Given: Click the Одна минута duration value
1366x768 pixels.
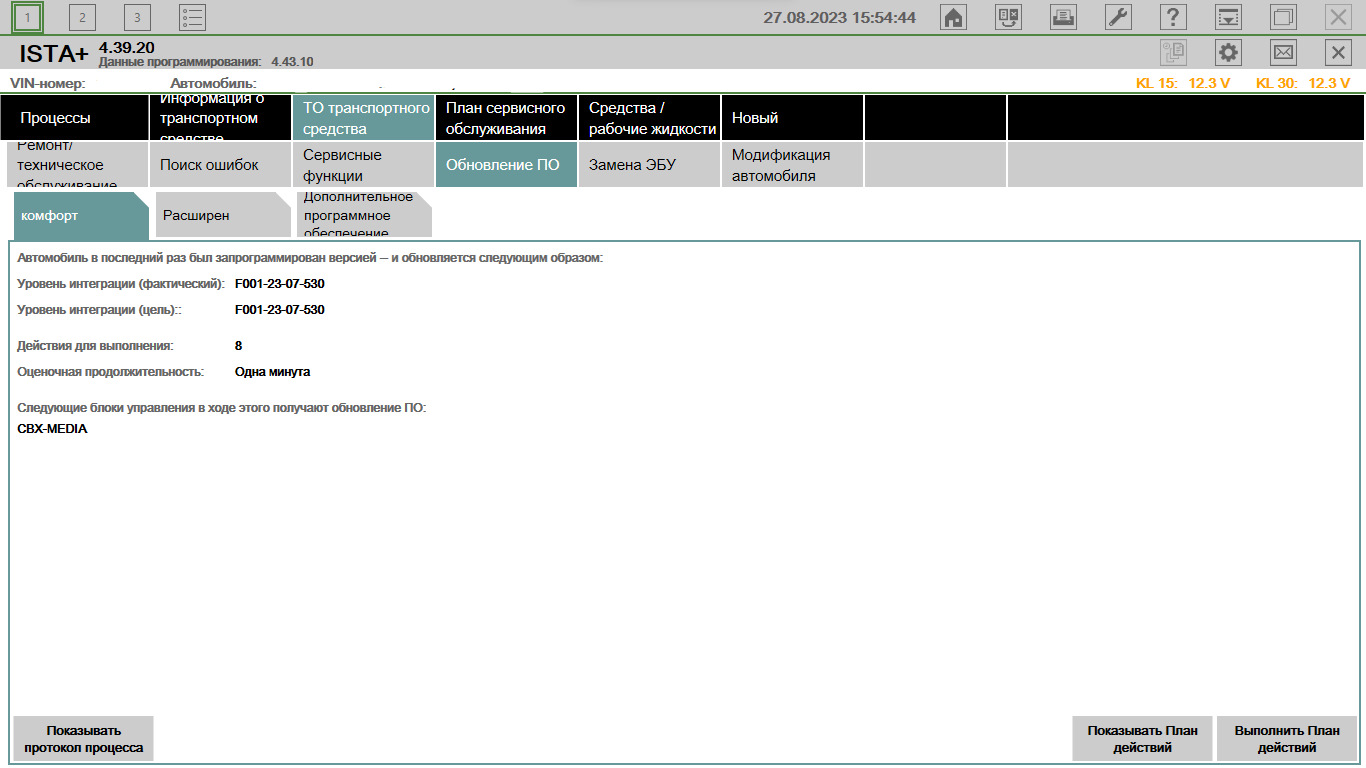Looking at the screenshot, I should point(273,372).
